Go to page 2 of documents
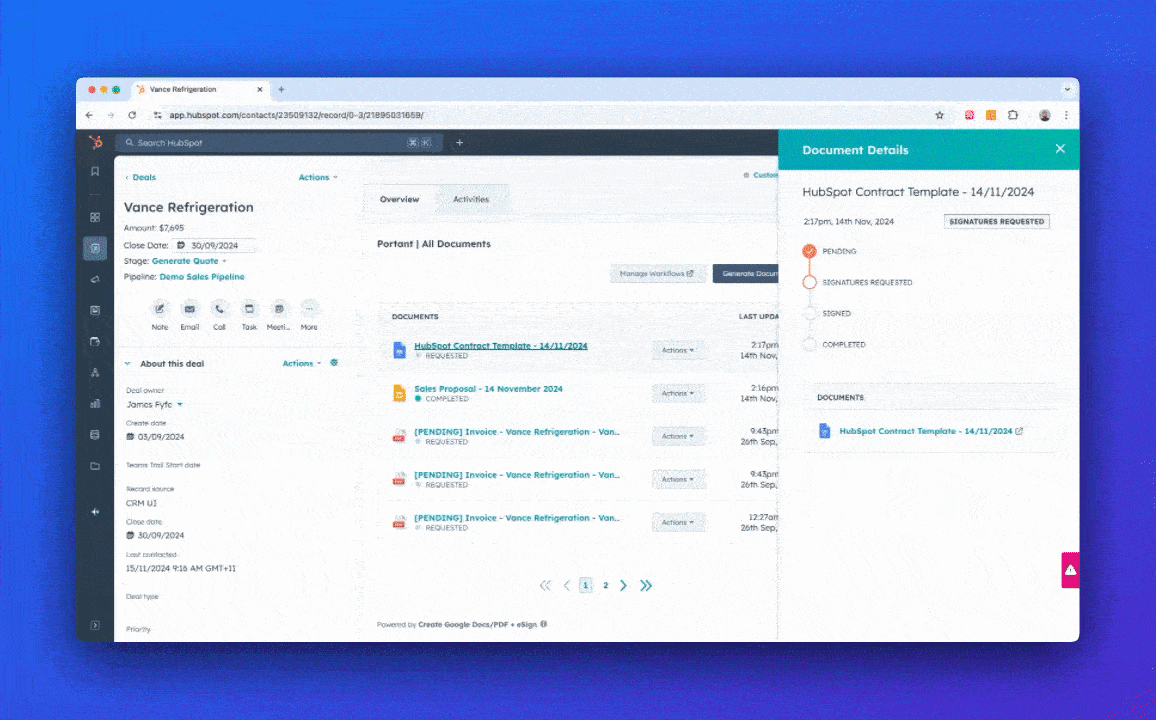The image size is (1156, 720). point(605,585)
